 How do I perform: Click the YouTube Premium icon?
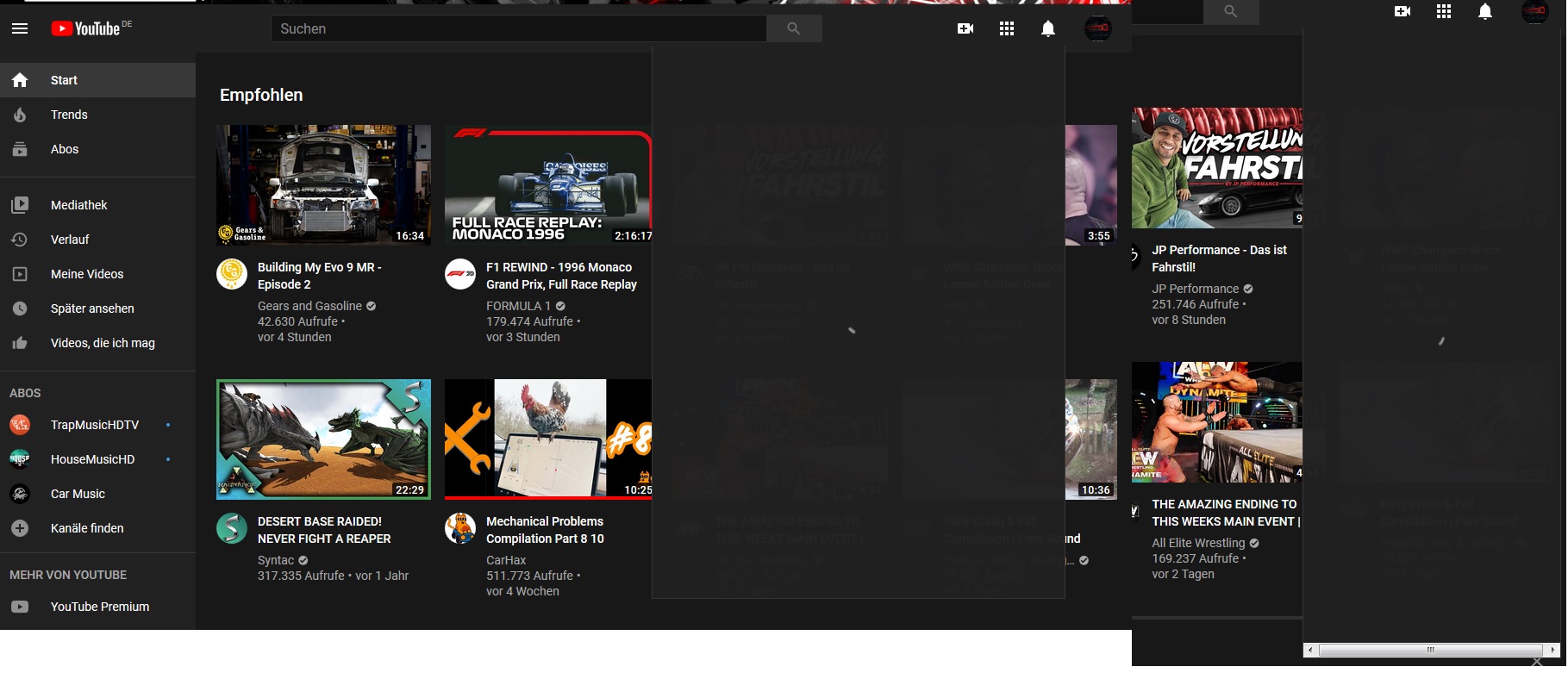coord(20,607)
